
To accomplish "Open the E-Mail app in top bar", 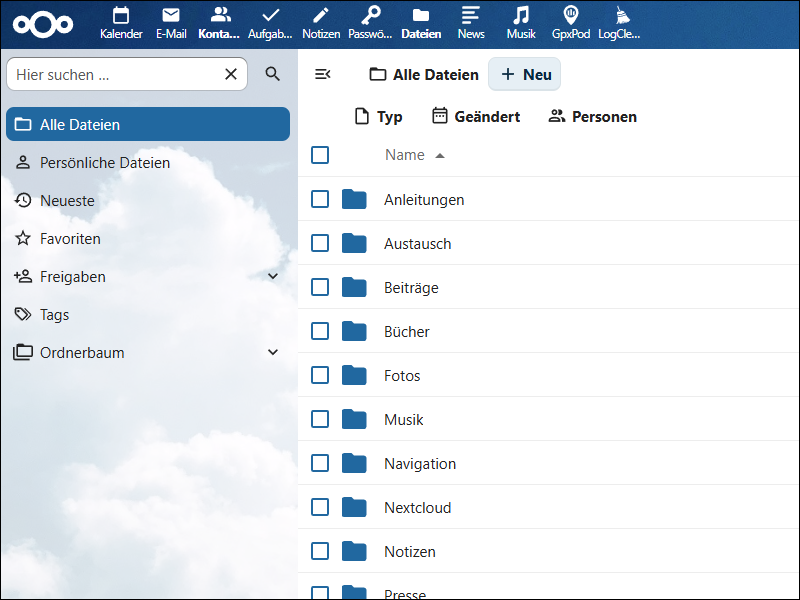I will [x=171, y=16].
